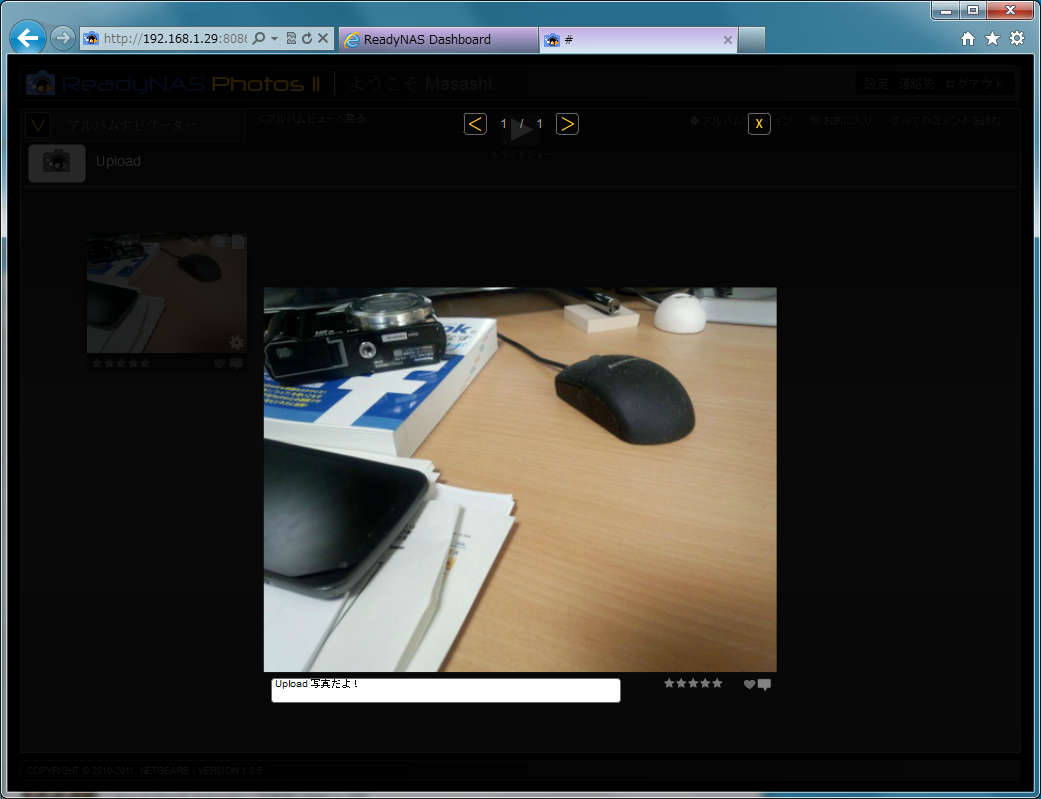This screenshot has height=799, width=1041.
Task: Go to the previous photo with the left arrow
Action: pyautogui.click(x=476, y=124)
